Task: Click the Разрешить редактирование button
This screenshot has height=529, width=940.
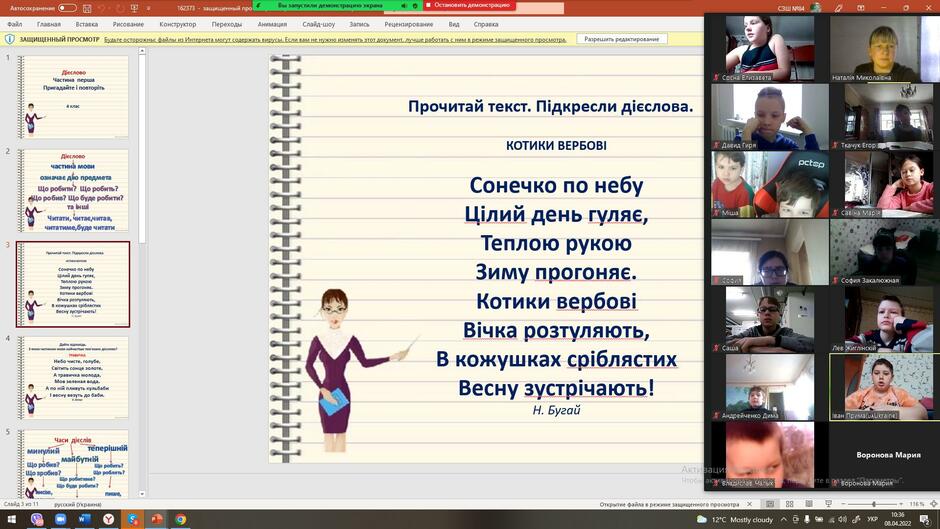Action: click(x=622, y=39)
